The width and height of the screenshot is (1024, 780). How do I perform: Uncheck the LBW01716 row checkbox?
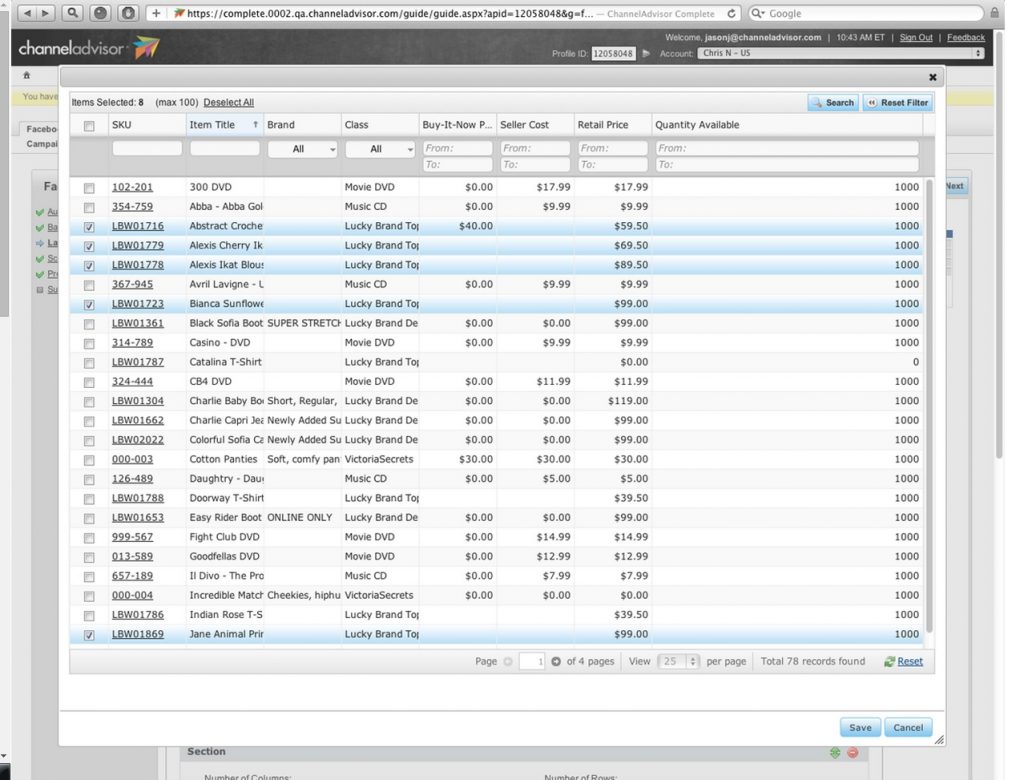pyautogui.click(x=89, y=227)
